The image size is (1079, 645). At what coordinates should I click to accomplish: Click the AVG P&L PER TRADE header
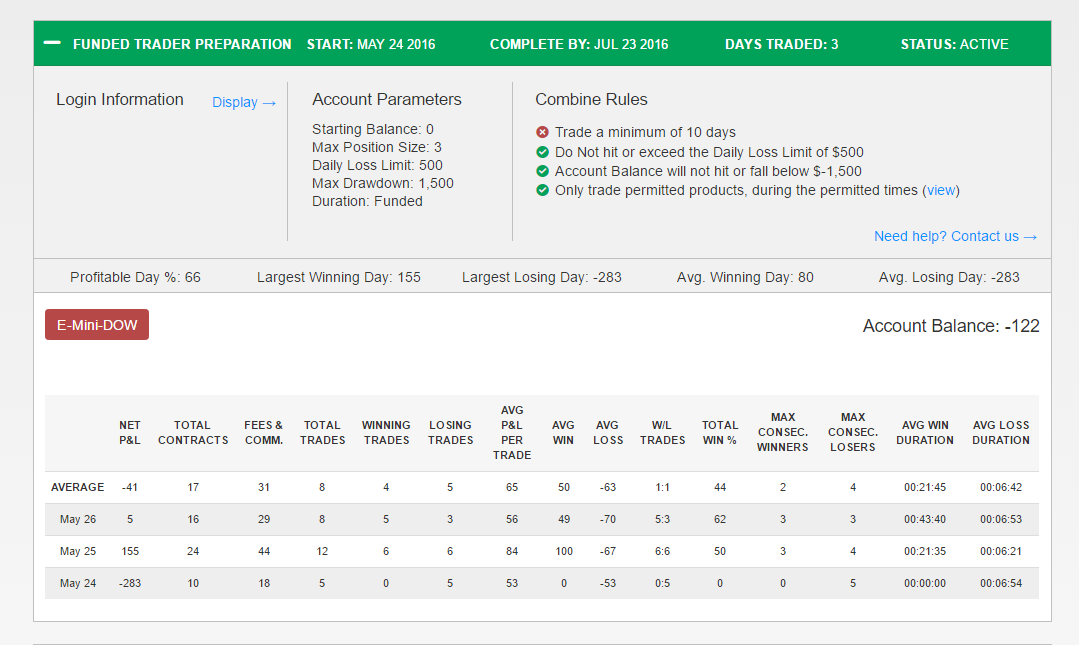click(512, 432)
